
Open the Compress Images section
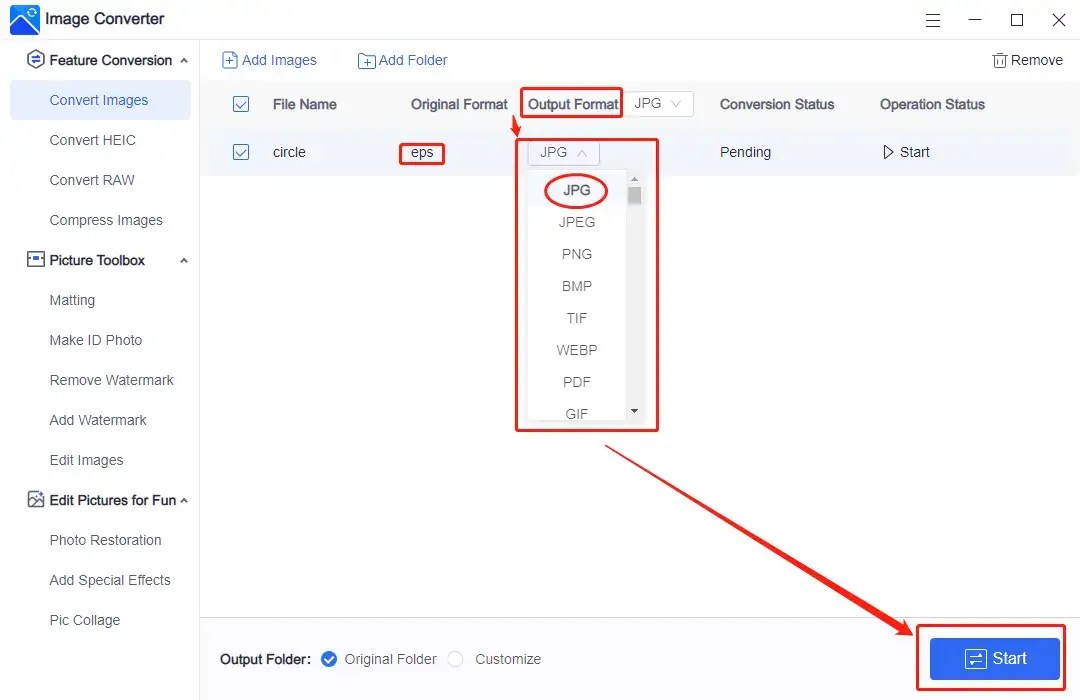click(x=105, y=220)
